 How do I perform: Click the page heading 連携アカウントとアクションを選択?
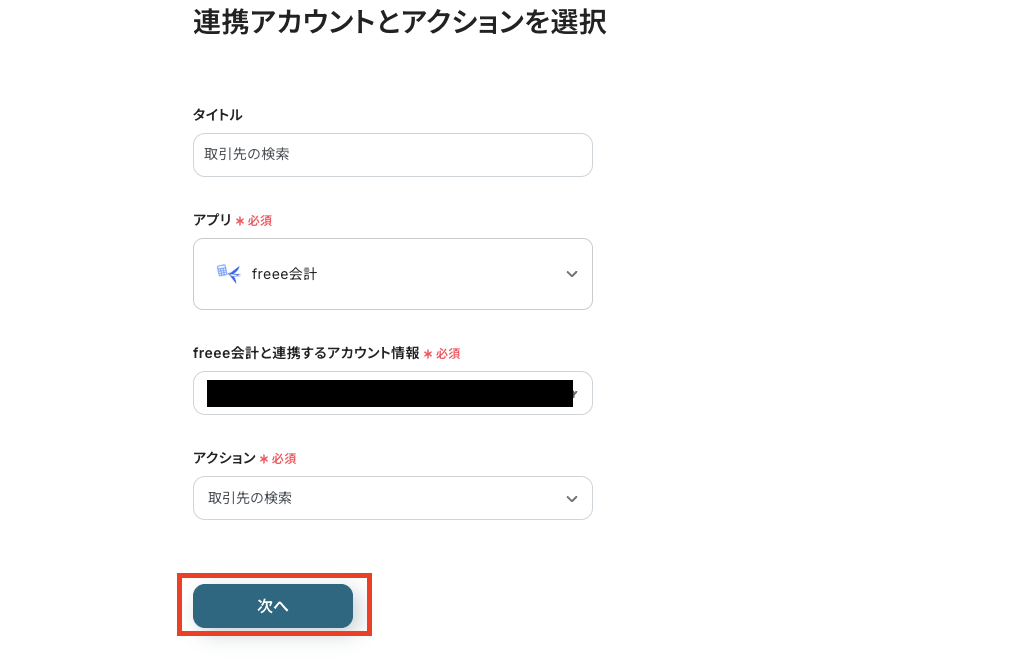point(397,22)
